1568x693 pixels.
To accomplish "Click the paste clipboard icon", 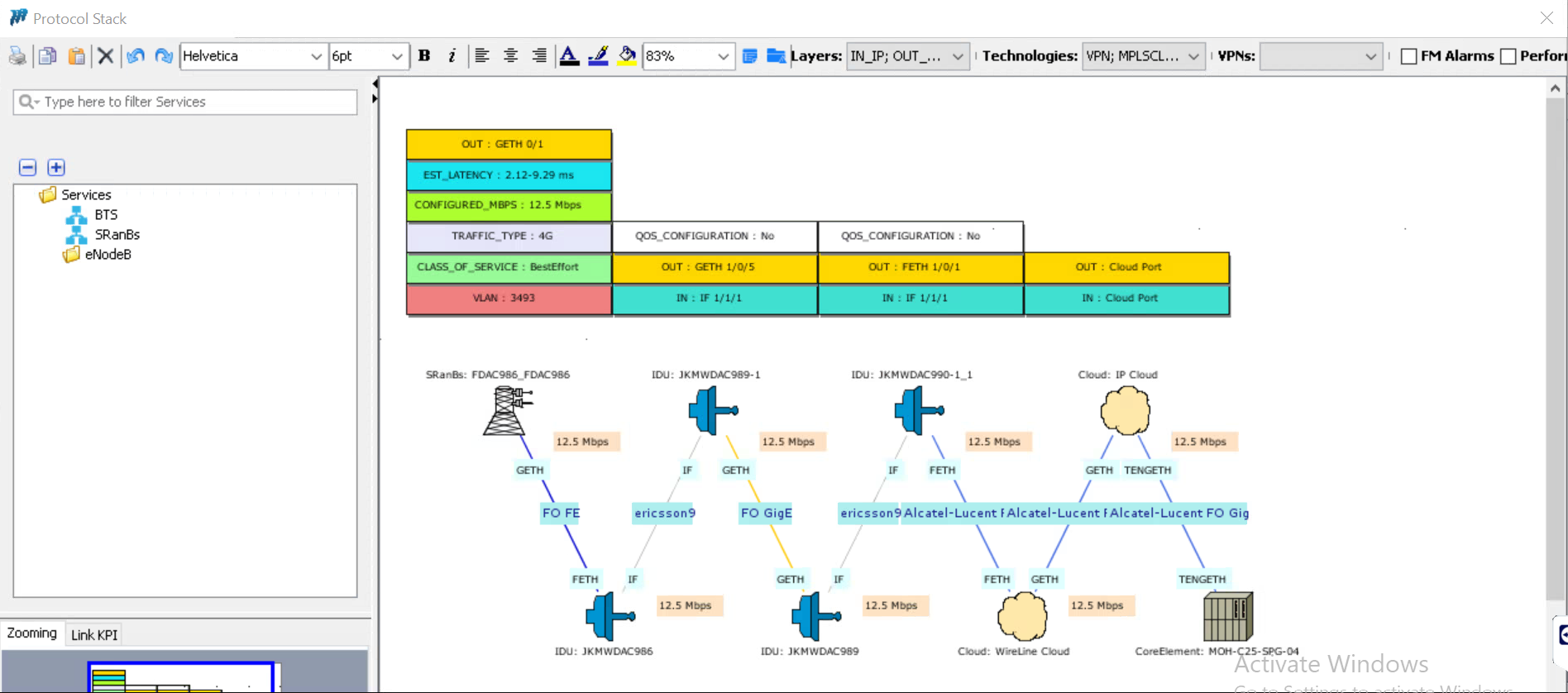I will 76,56.
